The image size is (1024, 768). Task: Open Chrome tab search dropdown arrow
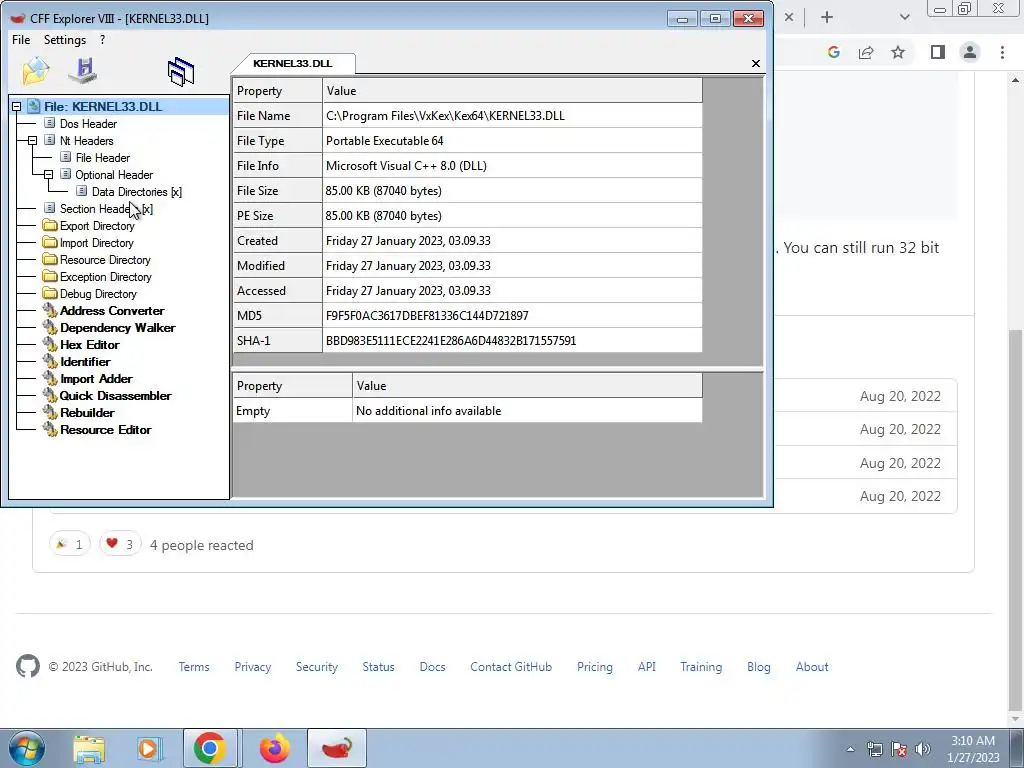click(904, 17)
